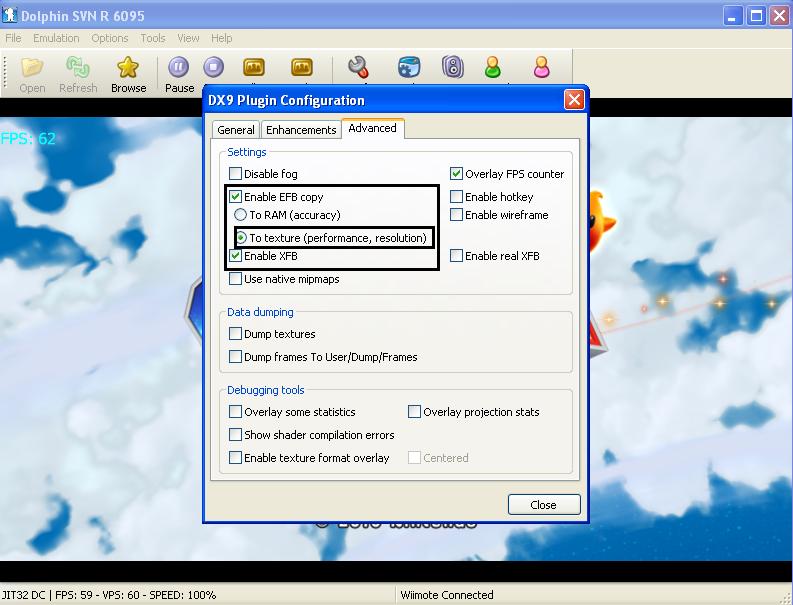Open the Options menu
Screen dimensions: 793x605
(x=110, y=38)
